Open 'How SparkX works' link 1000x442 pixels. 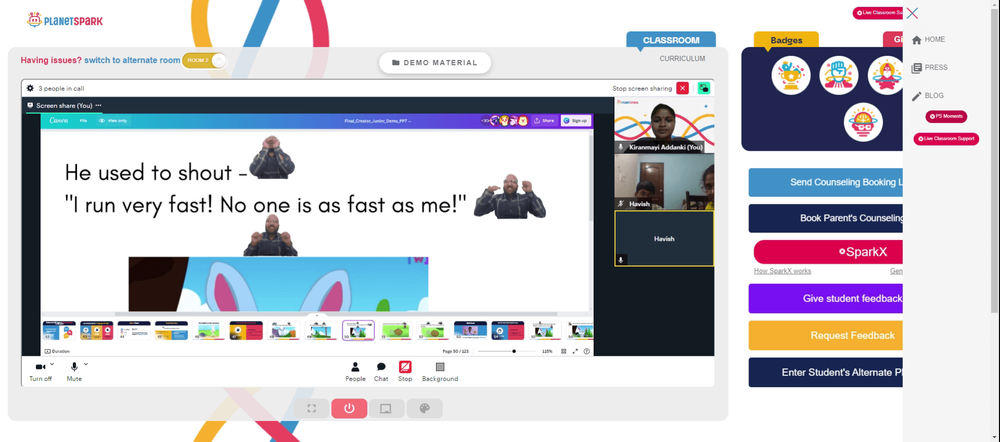tap(783, 271)
